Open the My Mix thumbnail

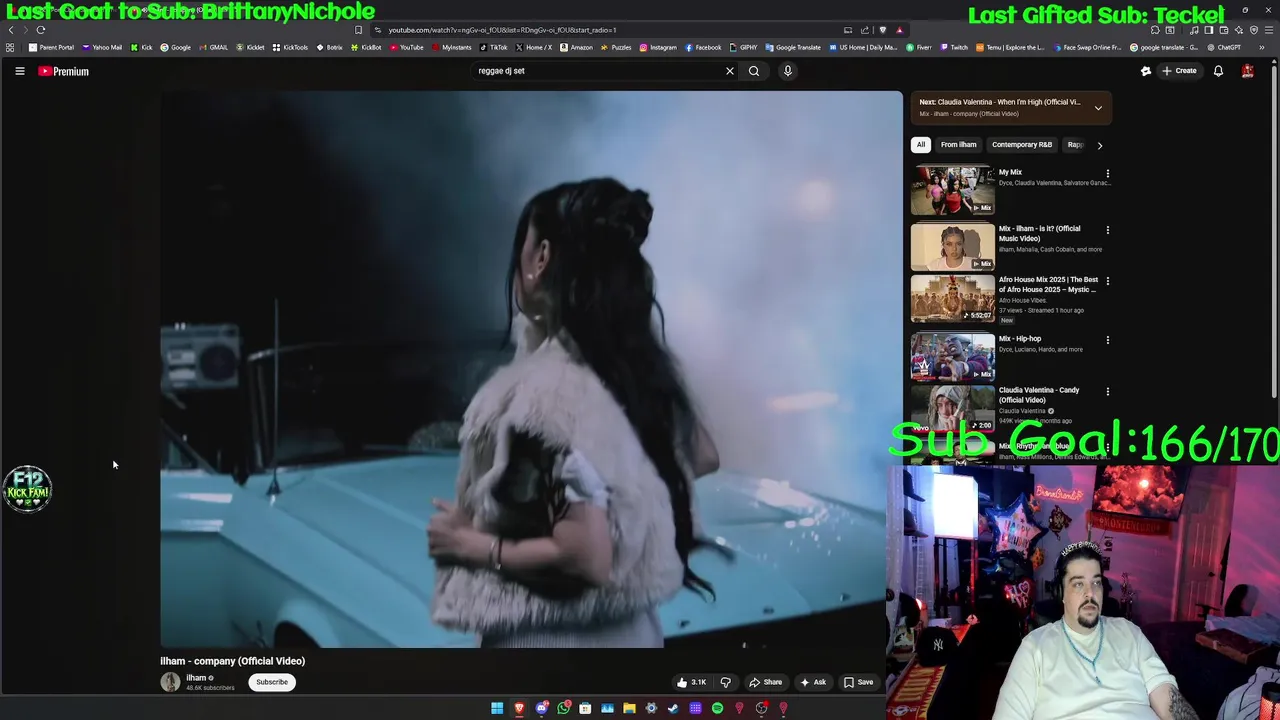[x=952, y=190]
